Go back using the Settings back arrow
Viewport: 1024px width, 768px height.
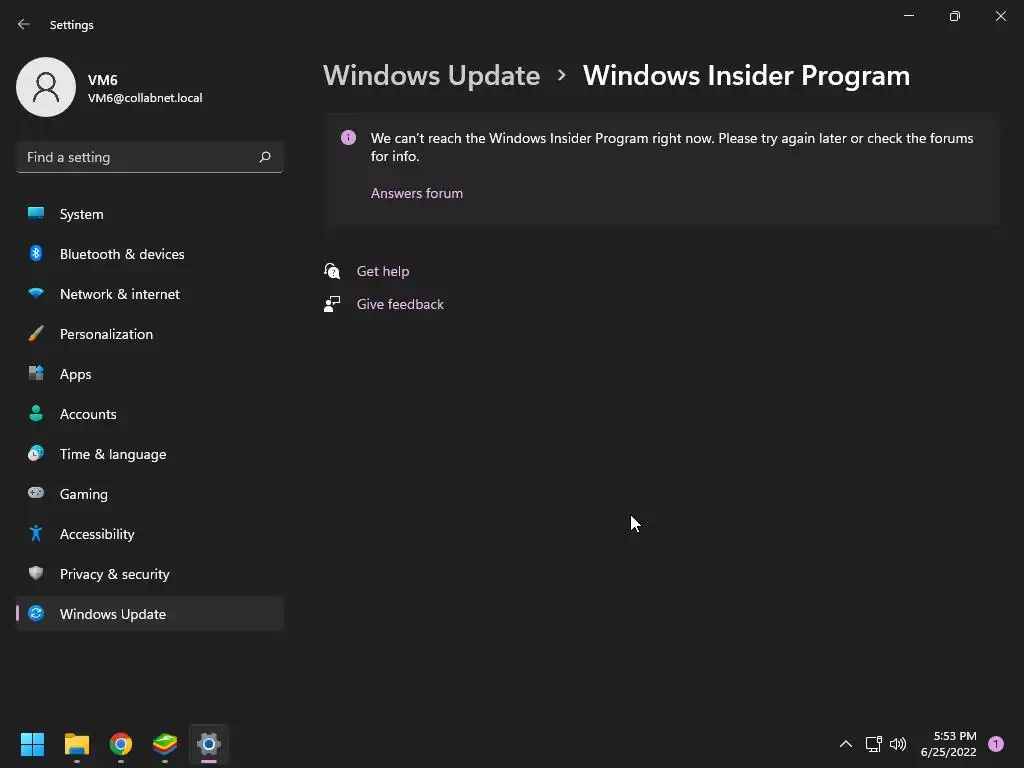(24, 24)
